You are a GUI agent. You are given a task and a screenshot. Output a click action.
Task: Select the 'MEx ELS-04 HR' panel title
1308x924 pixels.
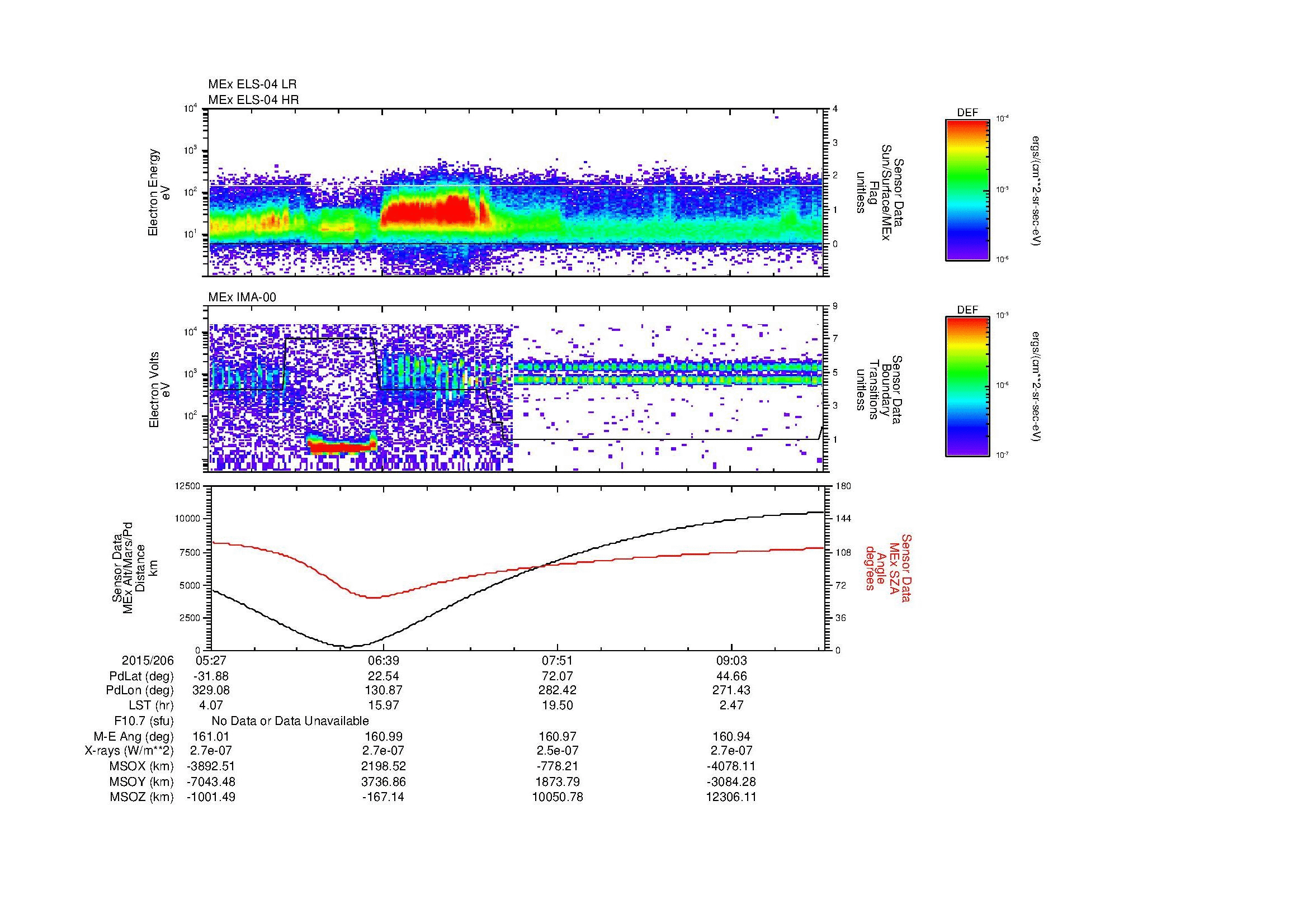coord(253,99)
